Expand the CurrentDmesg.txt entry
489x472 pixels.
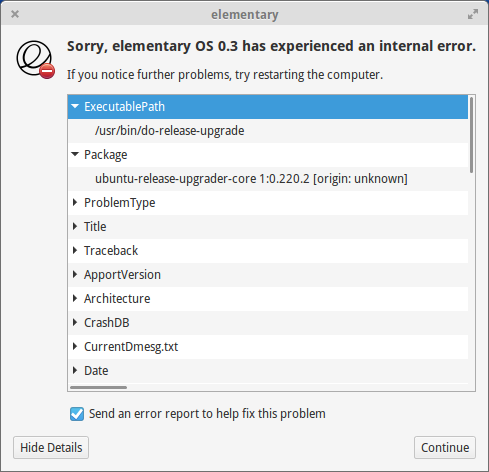(75, 346)
